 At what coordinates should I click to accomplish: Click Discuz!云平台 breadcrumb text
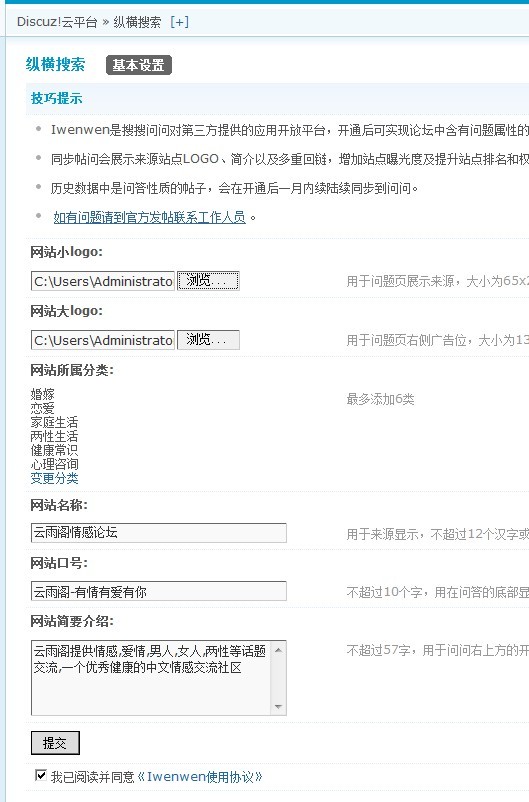coord(57,22)
